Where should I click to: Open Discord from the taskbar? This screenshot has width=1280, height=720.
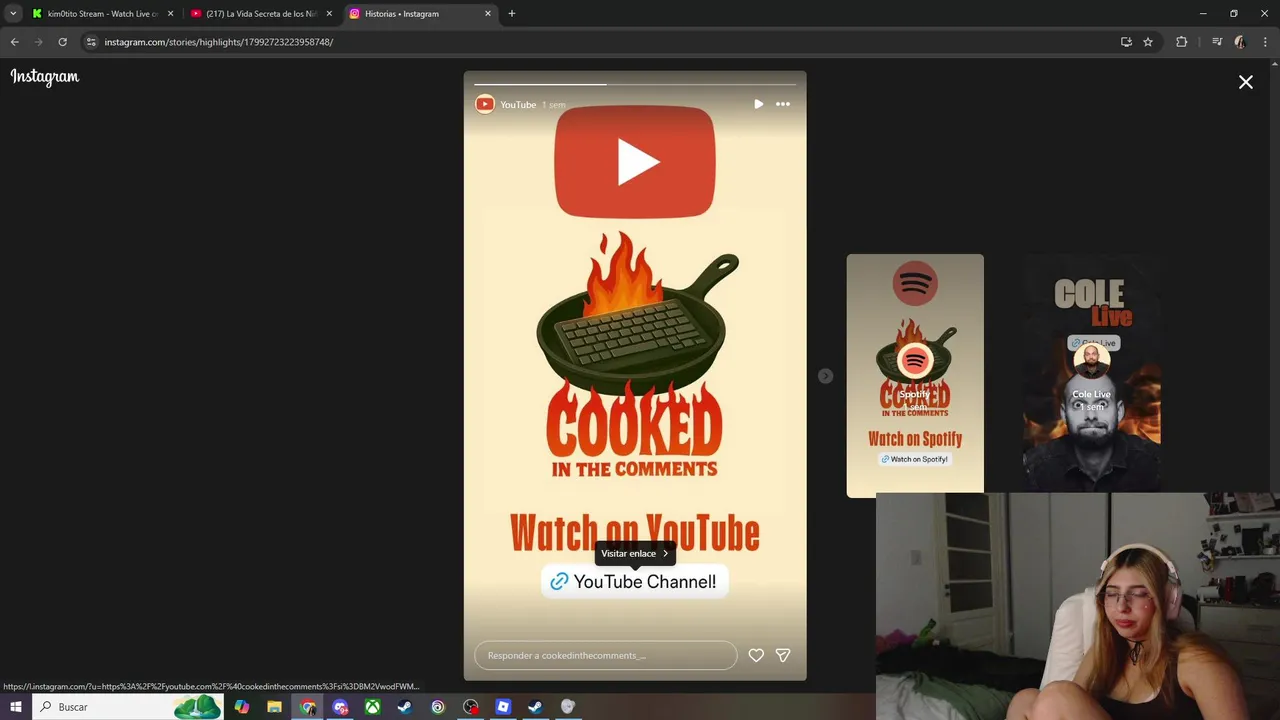[x=340, y=707]
